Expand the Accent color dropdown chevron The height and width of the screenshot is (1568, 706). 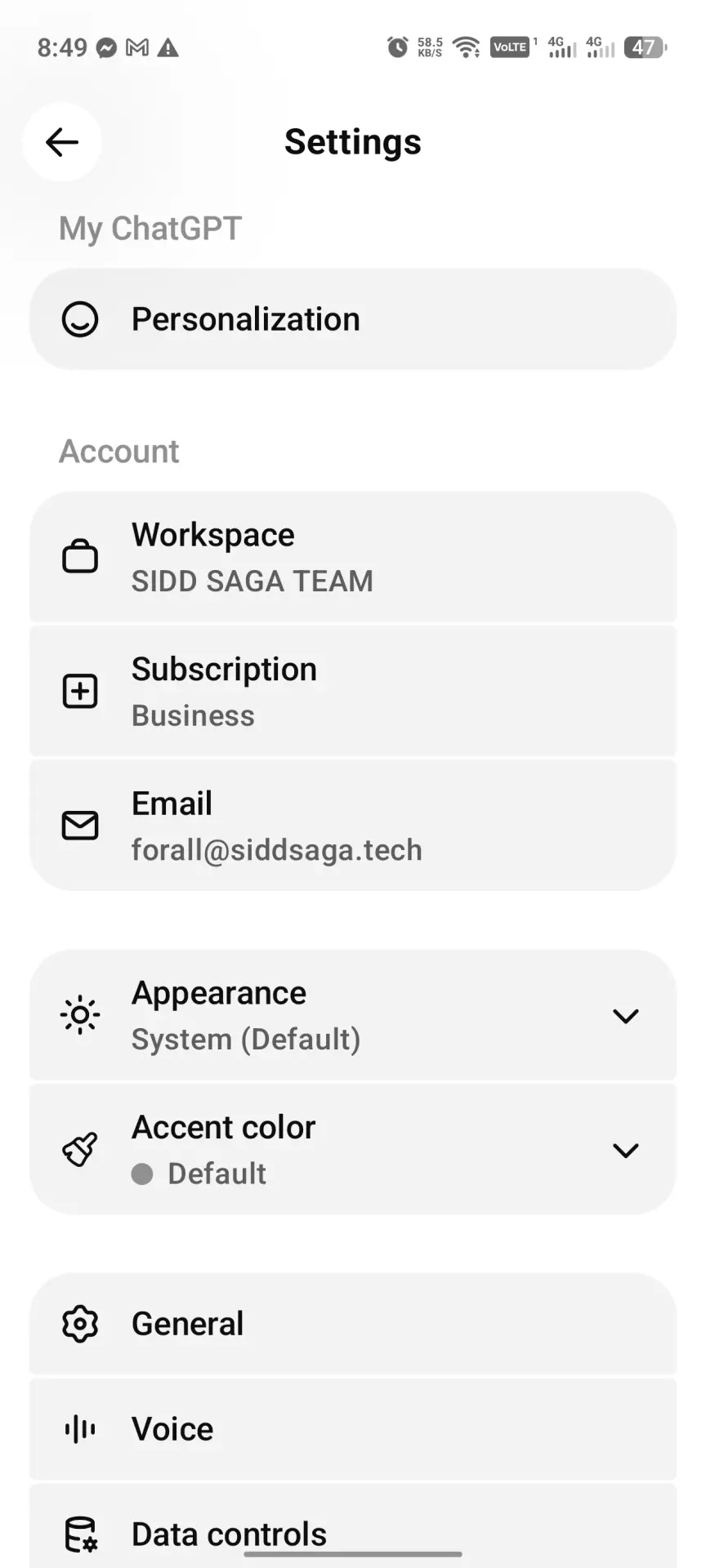[626, 1151]
